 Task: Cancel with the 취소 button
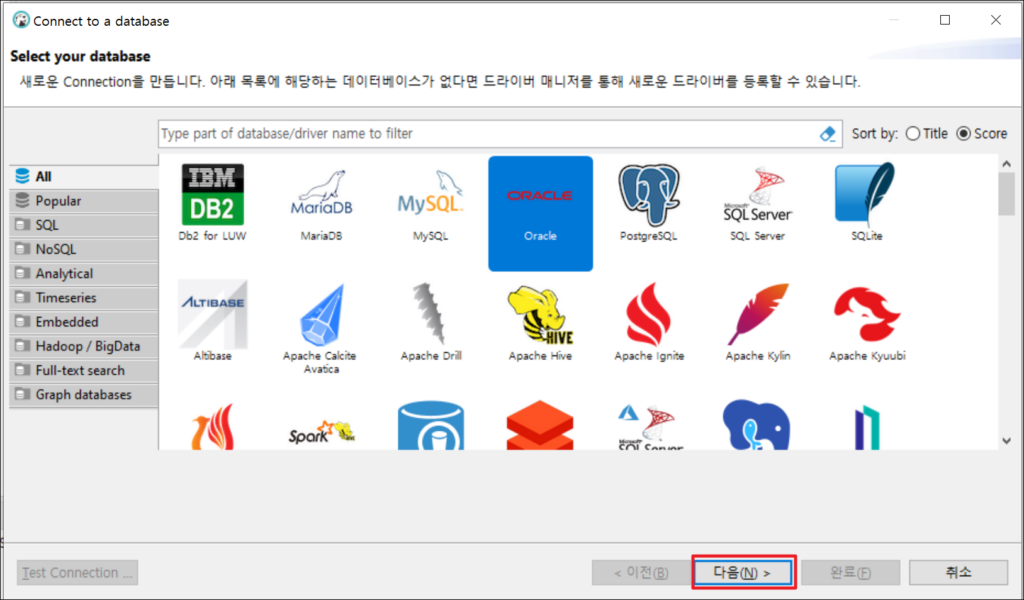(x=958, y=573)
